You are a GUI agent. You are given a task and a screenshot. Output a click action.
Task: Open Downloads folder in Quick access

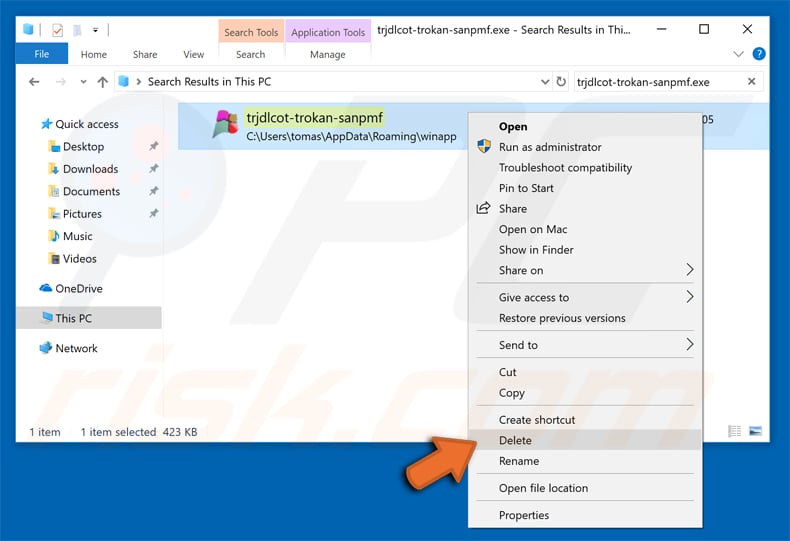tap(90, 169)
